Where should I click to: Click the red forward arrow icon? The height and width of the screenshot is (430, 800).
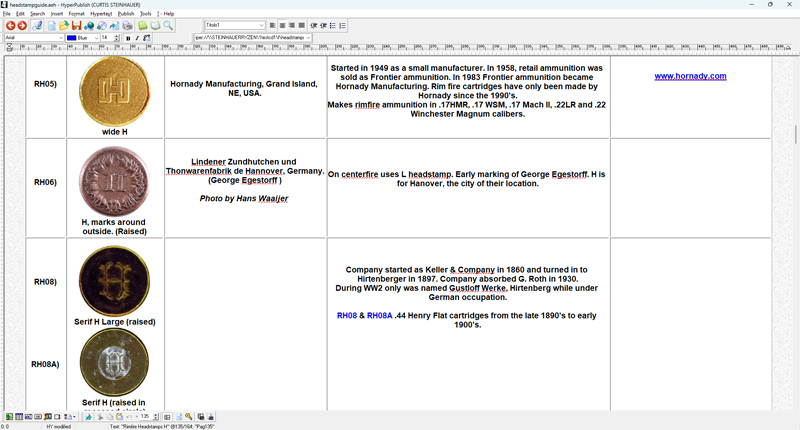tap(22, 26)
